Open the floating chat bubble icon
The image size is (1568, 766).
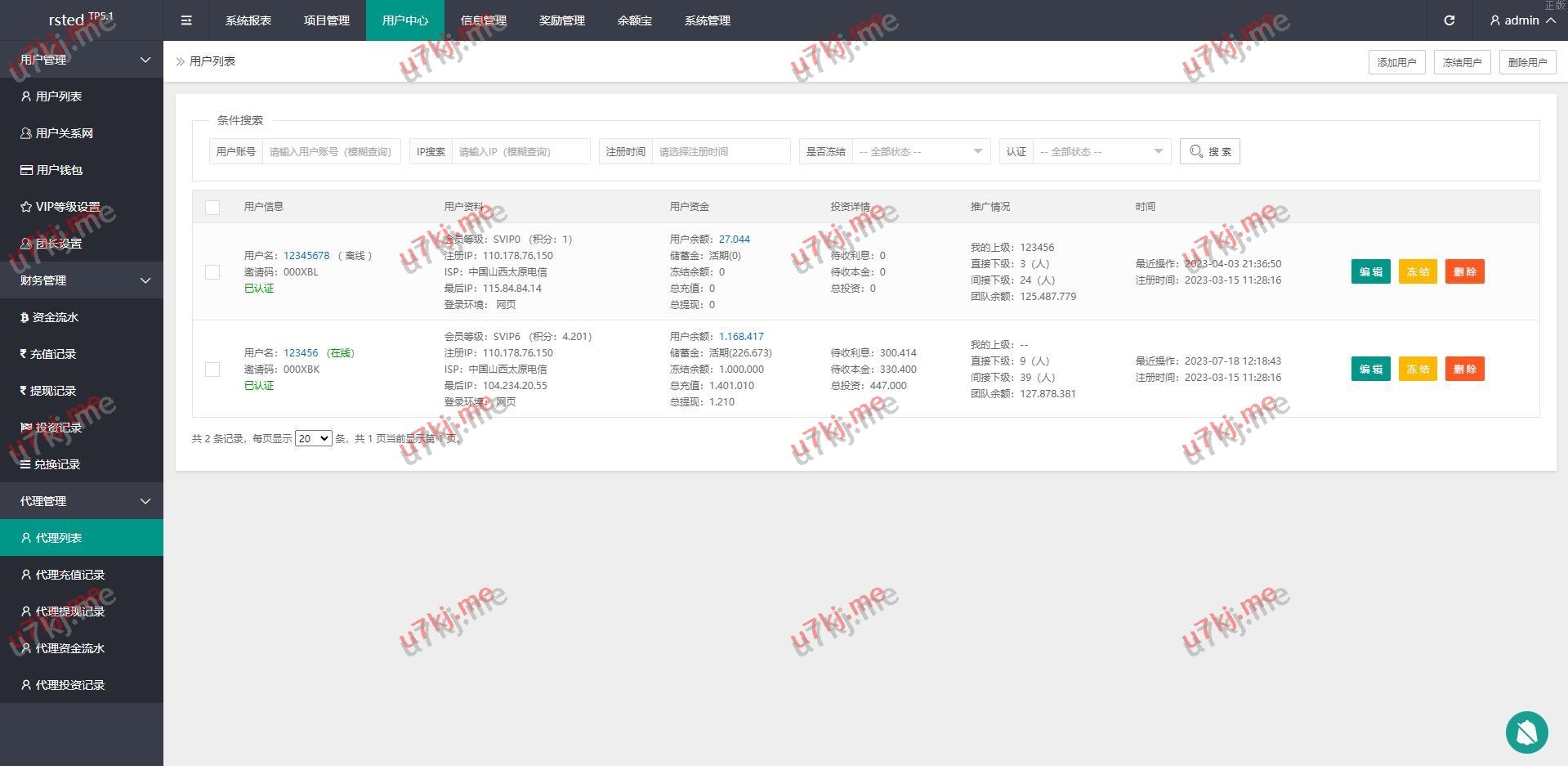tap(1526, 732)
